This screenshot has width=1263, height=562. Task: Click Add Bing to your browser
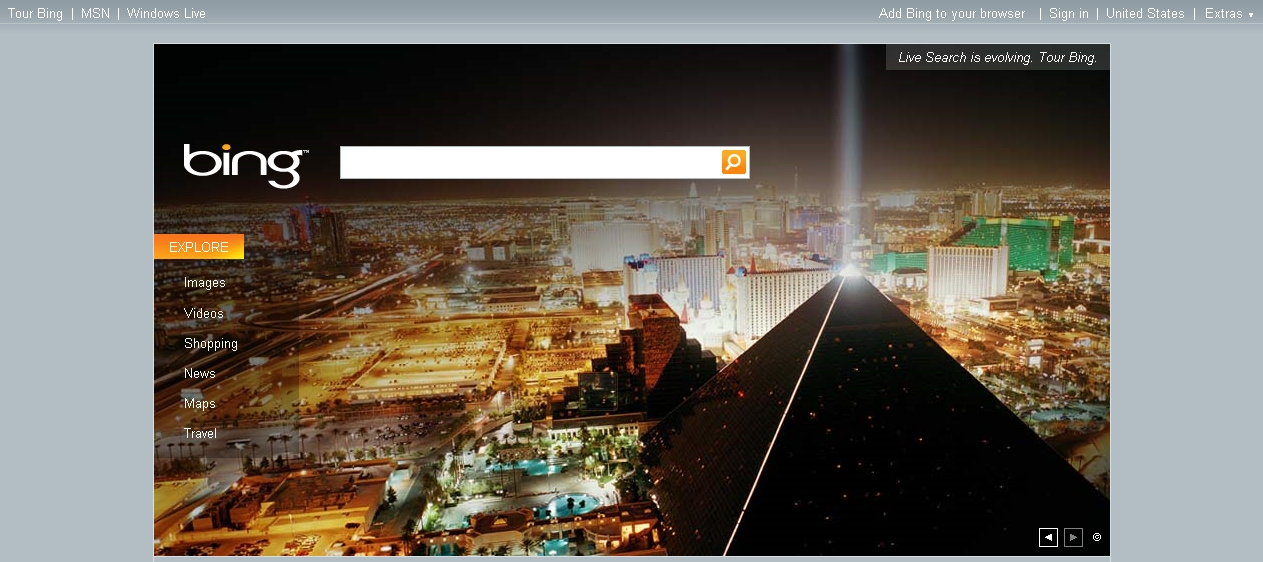coord(952,14)
